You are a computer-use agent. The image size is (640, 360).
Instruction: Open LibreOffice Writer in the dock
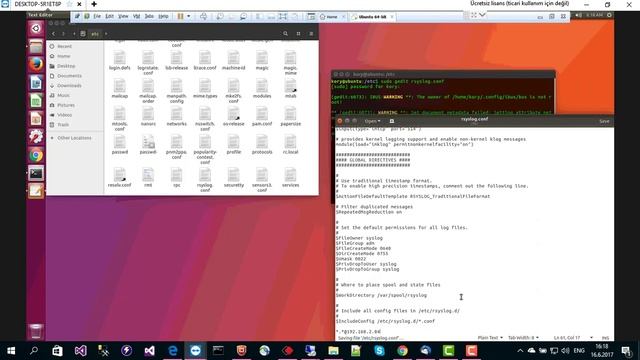(x=36, y=83)
